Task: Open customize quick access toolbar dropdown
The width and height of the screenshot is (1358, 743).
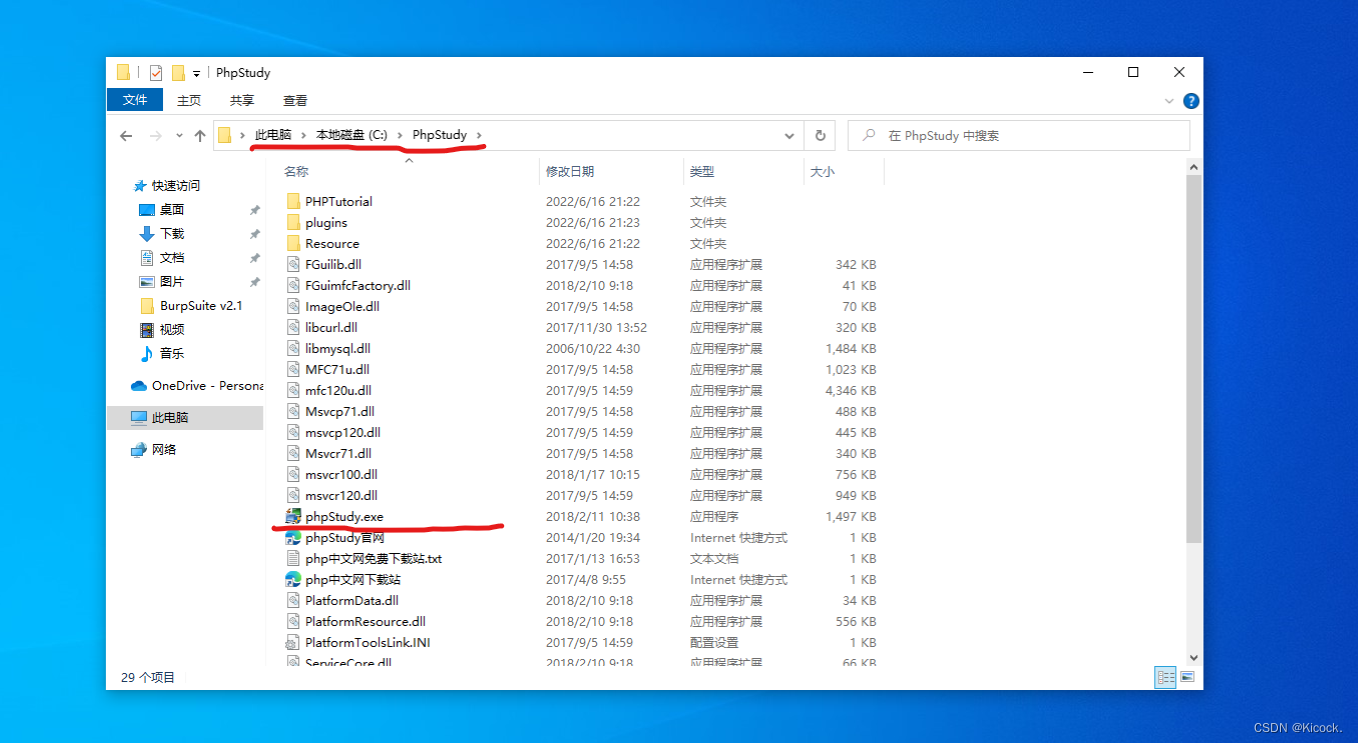Action: pos(197,73)
